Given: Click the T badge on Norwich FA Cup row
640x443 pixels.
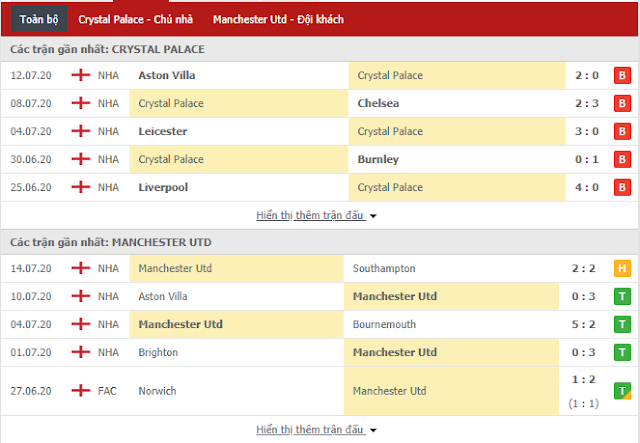Looking at the screenshot, I should click(622, 391).
